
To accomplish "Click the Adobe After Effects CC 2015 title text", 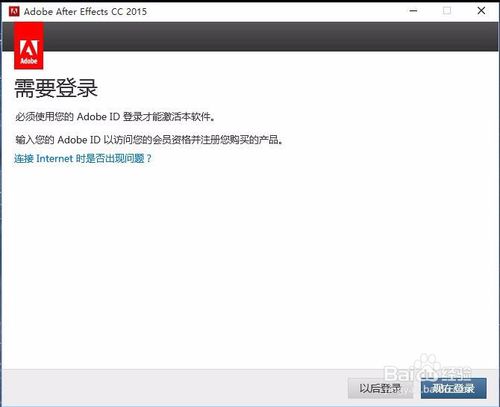I will pyautogui.click(x=85, y=12).
